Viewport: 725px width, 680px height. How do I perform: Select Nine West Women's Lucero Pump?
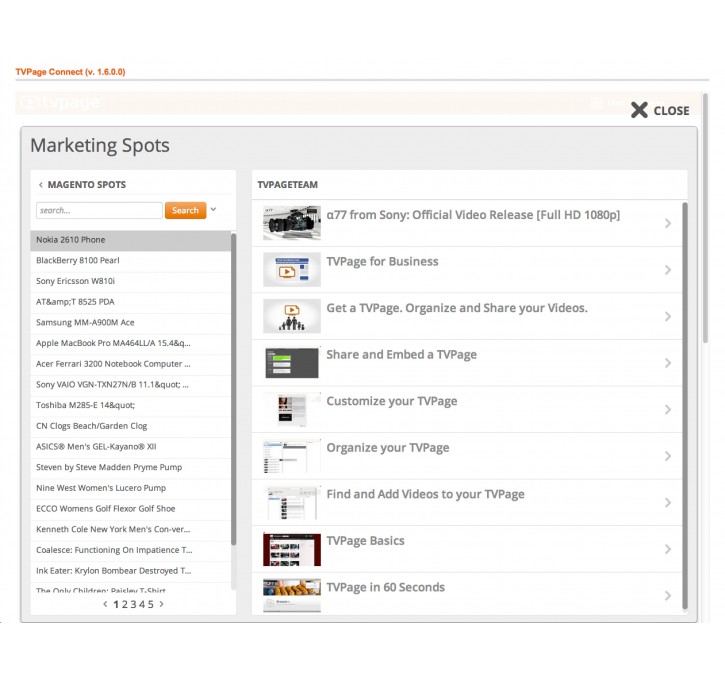pyautogui.click(x=130, y=488)
